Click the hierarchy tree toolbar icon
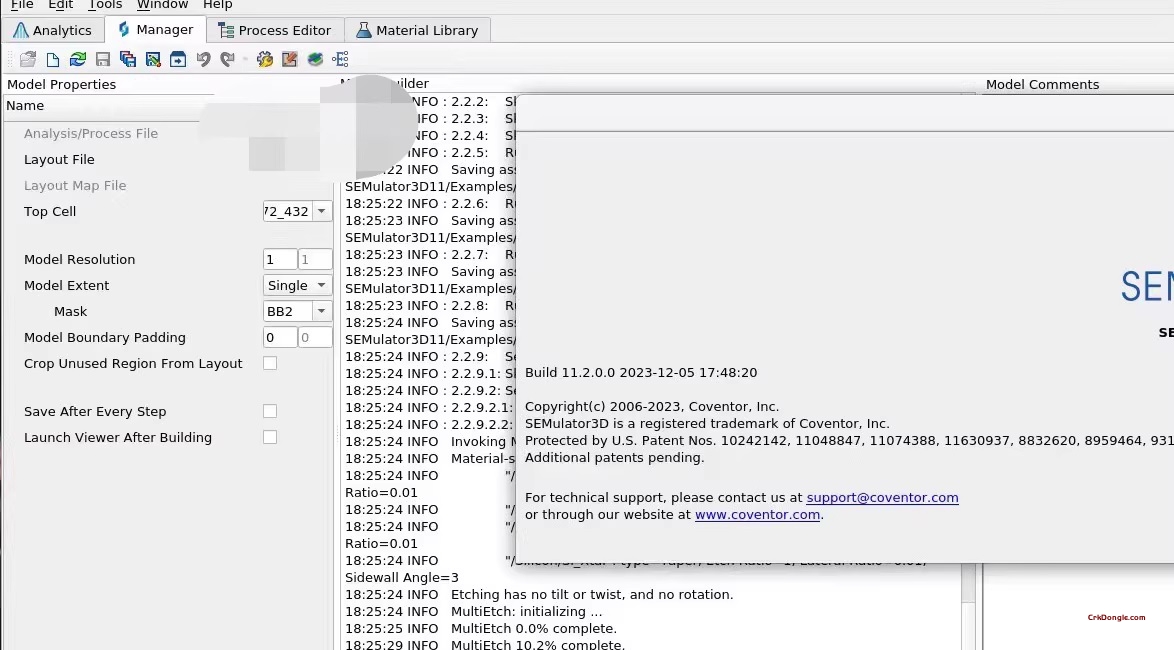 coord(340,59)
